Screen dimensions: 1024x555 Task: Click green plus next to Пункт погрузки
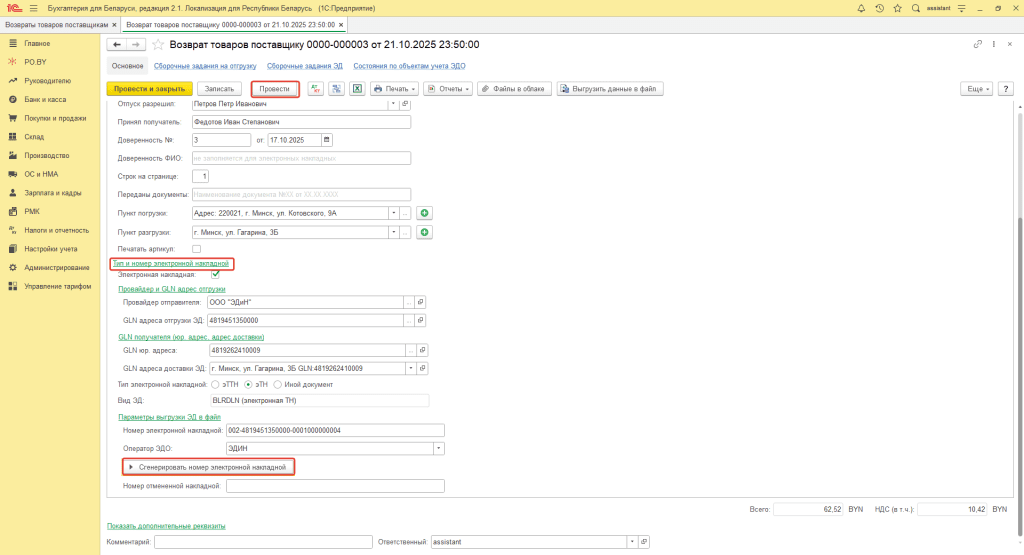[424, 213]
